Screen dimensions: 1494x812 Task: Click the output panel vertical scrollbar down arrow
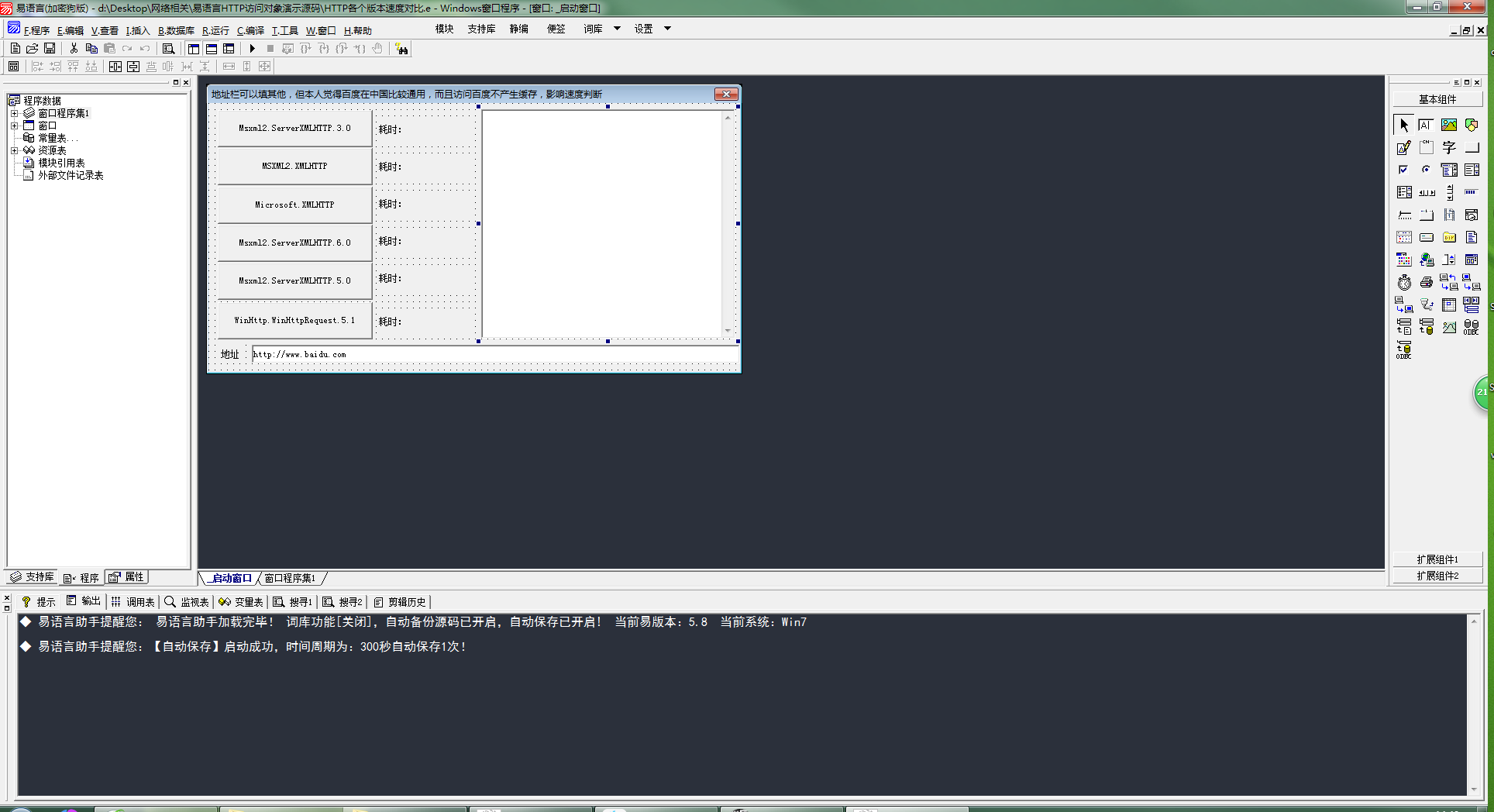coord(1474,790)
